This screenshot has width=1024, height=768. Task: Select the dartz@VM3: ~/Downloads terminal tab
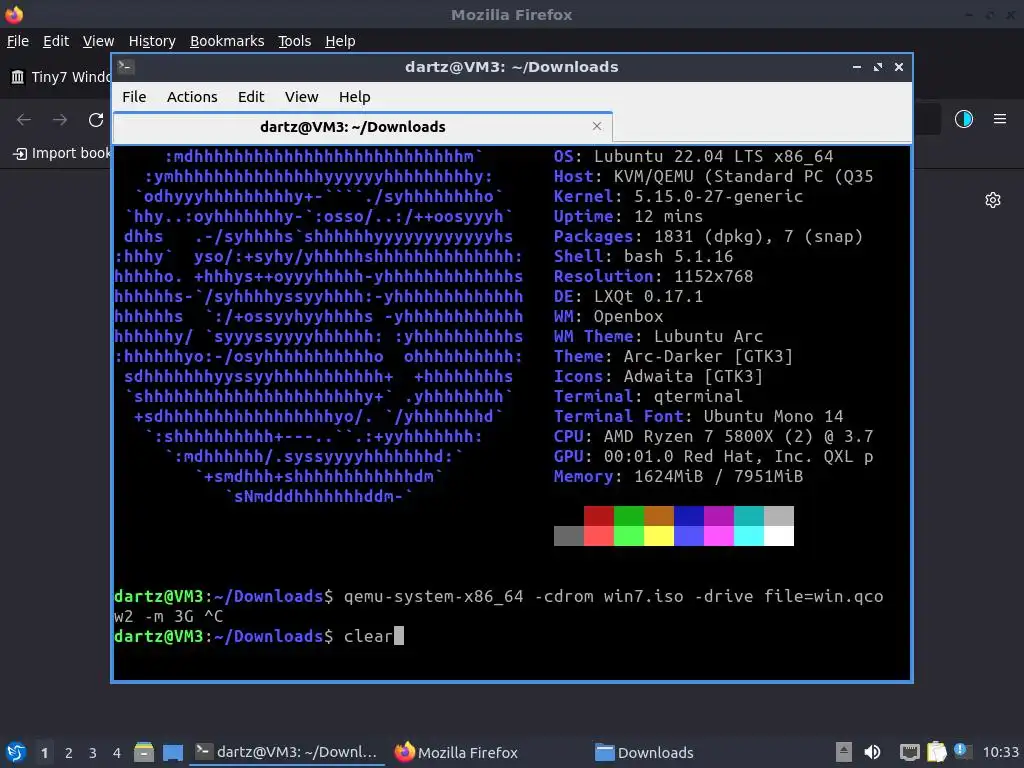tap(362, 127)
